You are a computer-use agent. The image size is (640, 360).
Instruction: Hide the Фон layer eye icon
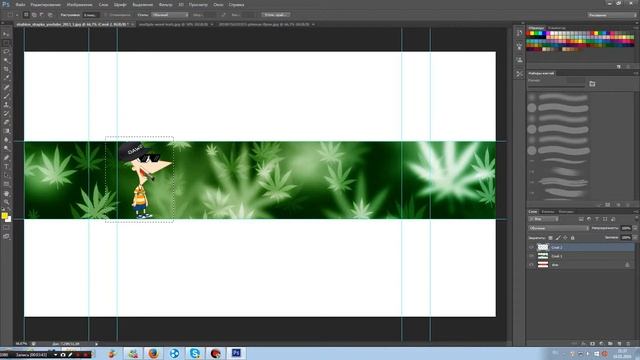click(531, 265)
